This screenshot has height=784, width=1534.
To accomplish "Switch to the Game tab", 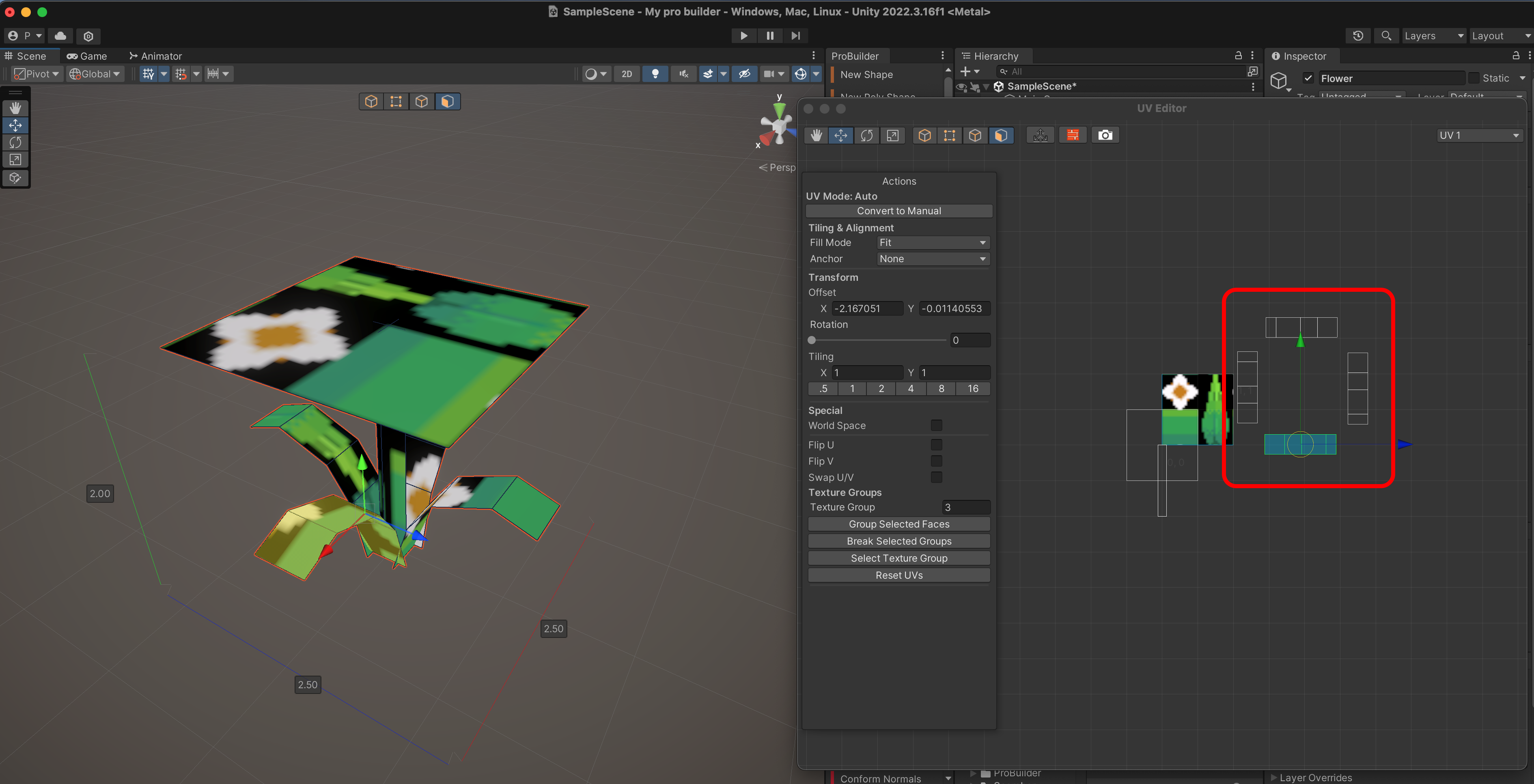I will [87, 56].
